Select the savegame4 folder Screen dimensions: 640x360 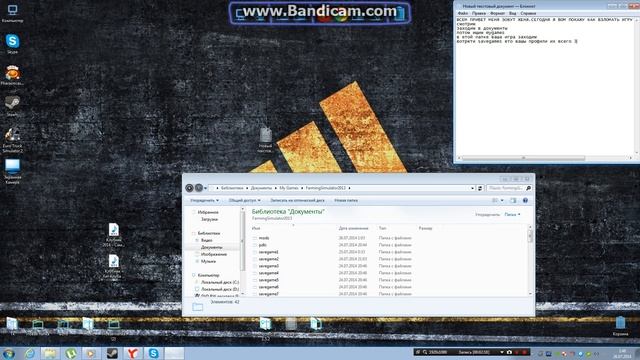click(269, 273)
